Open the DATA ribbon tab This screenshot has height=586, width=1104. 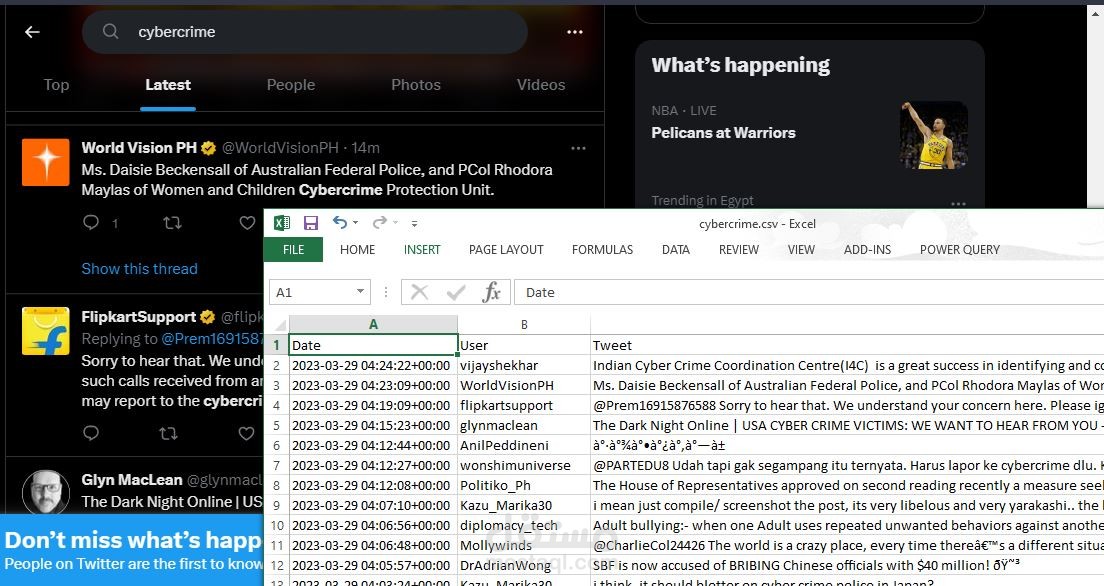pyautogui.click(x=676, y=249)
